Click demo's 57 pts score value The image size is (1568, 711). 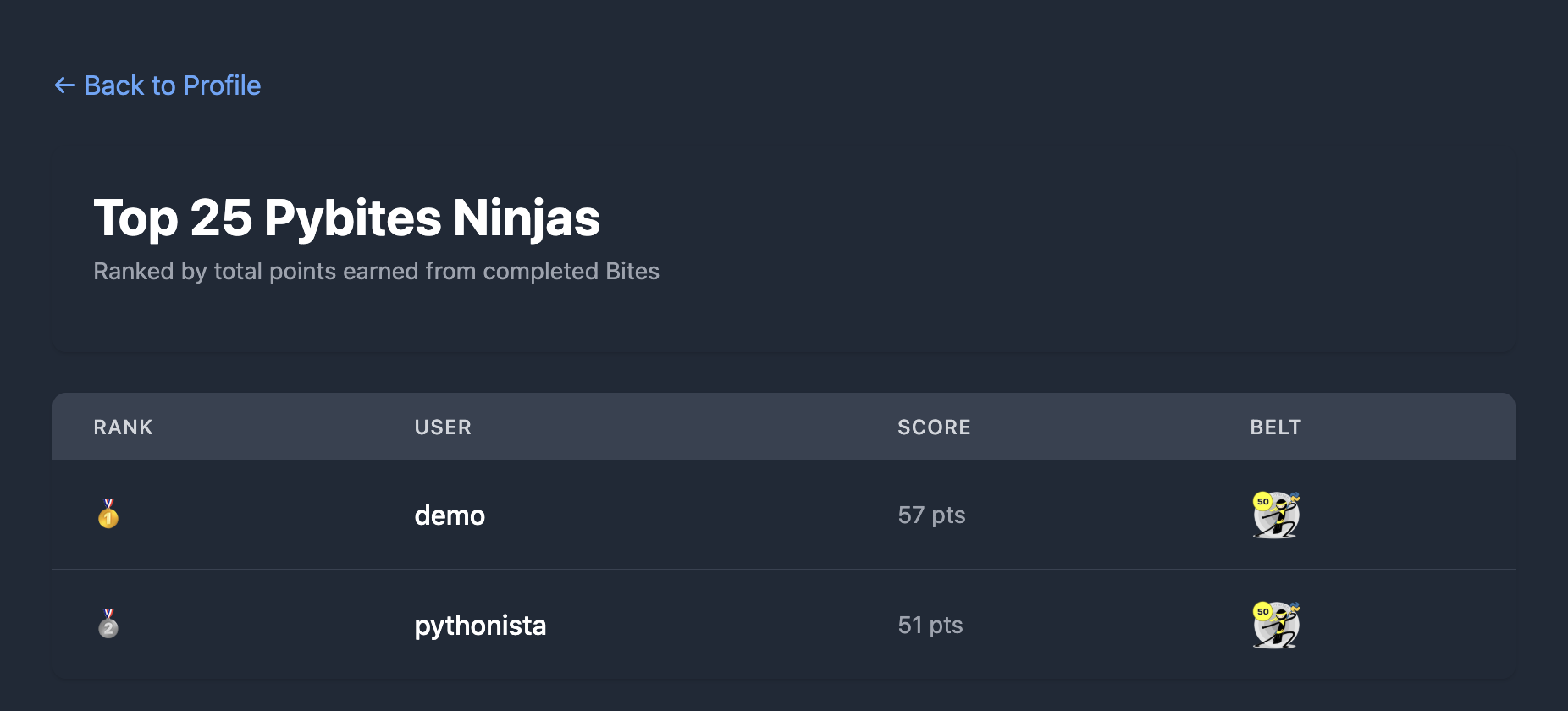pos(931,515)
